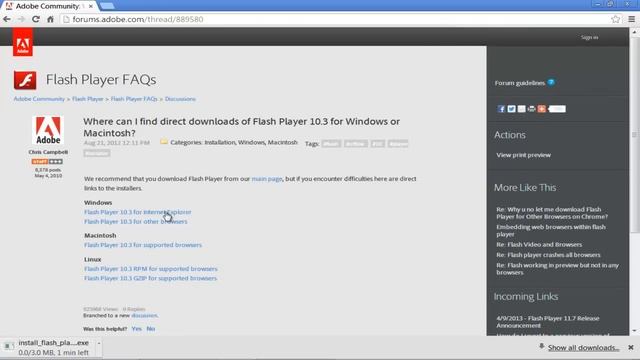Click the browser Back arrow
The height and width of the screenshot is (360, 640).
[7, 19]
